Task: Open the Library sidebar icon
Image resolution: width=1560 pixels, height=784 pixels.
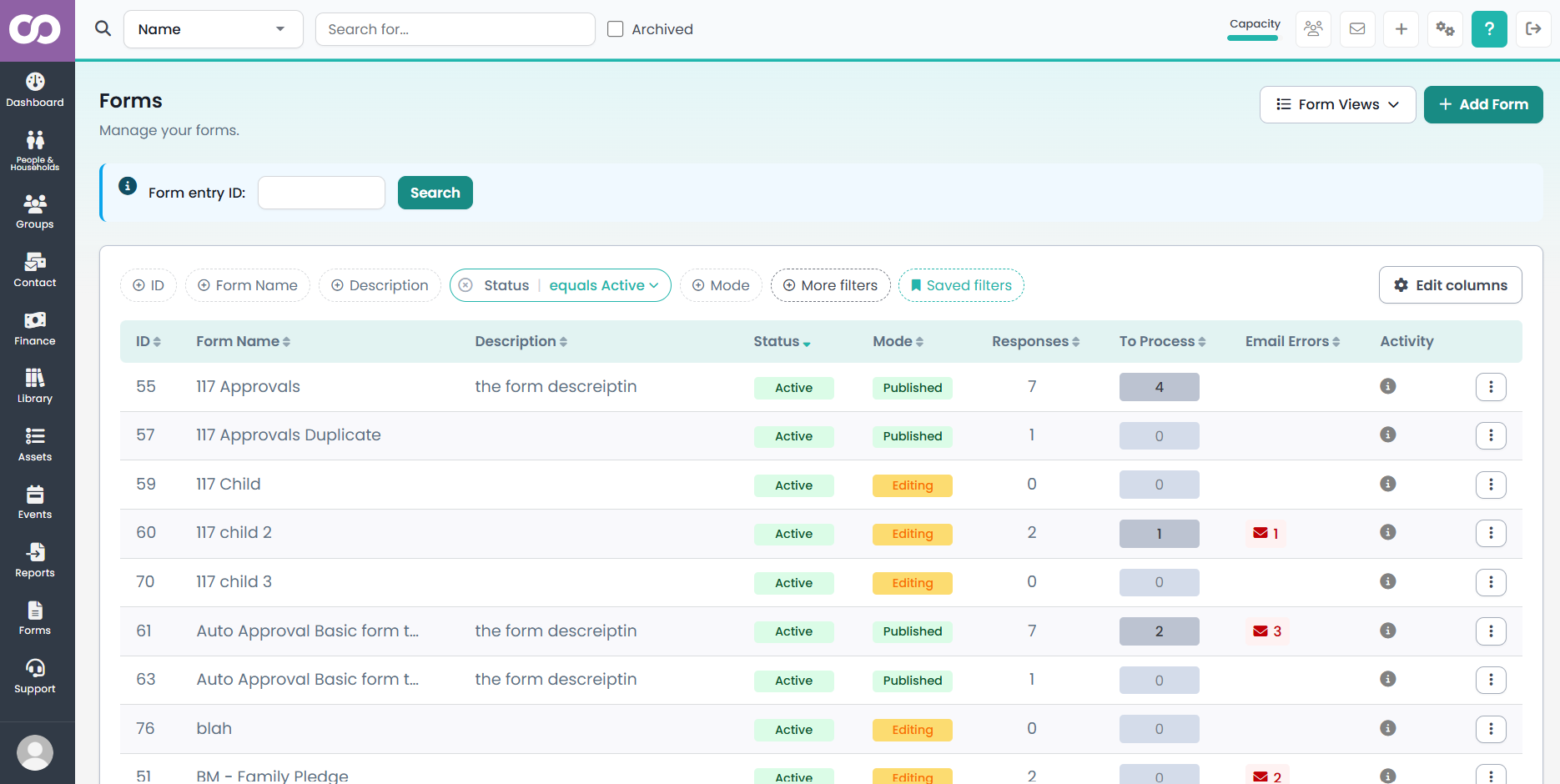Action: pyautogui.click(x=35, y=386)
